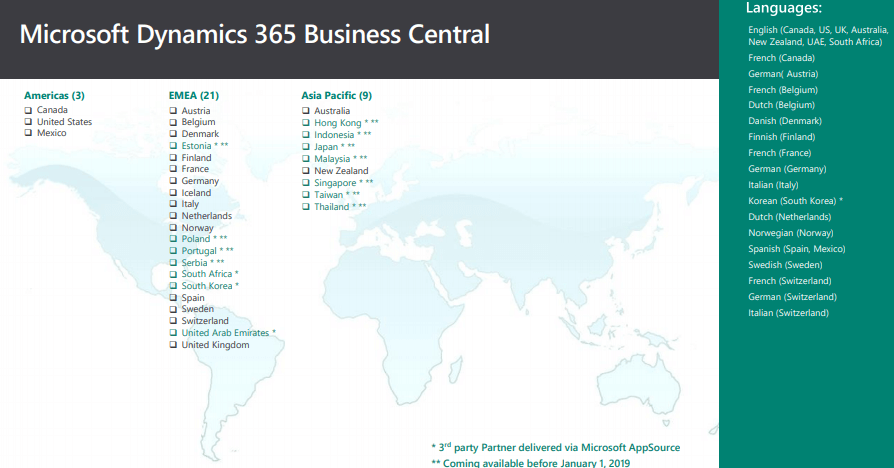
Task: Click the country name 'Switzerland' in EMEA list
Action: pyautogui.click(x=205, y=321)
